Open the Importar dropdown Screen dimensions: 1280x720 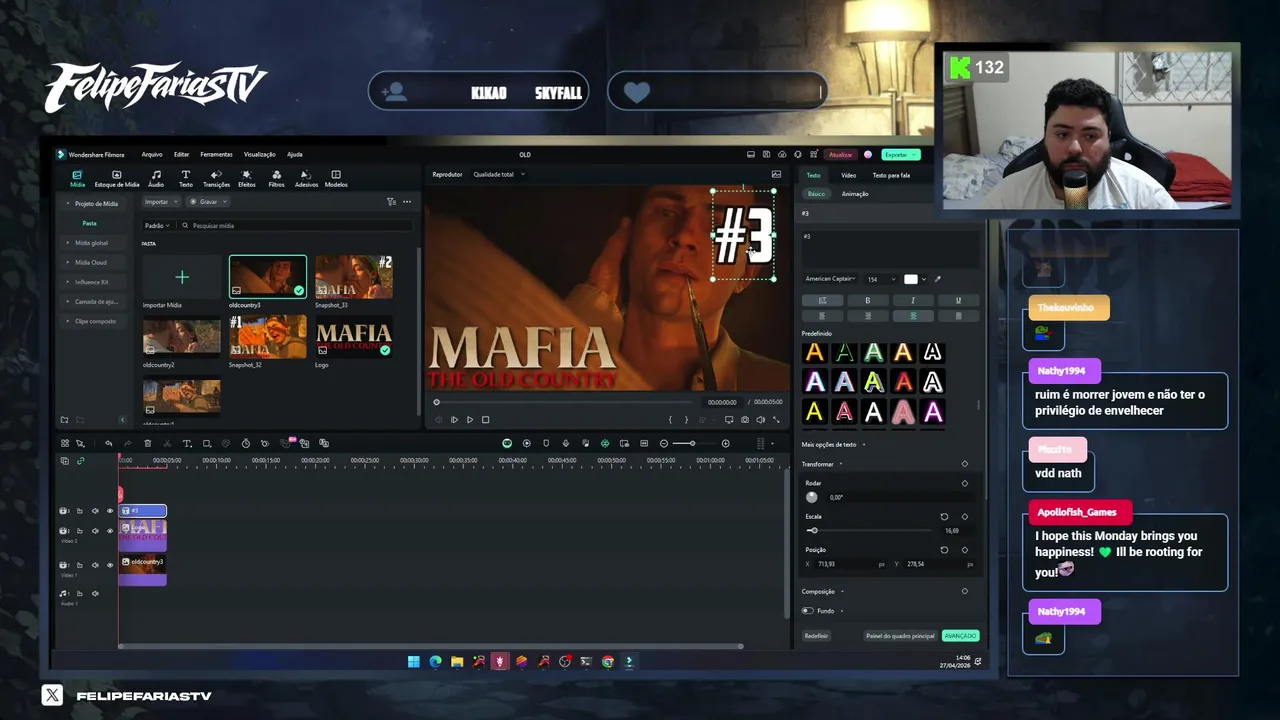[160, 202]
